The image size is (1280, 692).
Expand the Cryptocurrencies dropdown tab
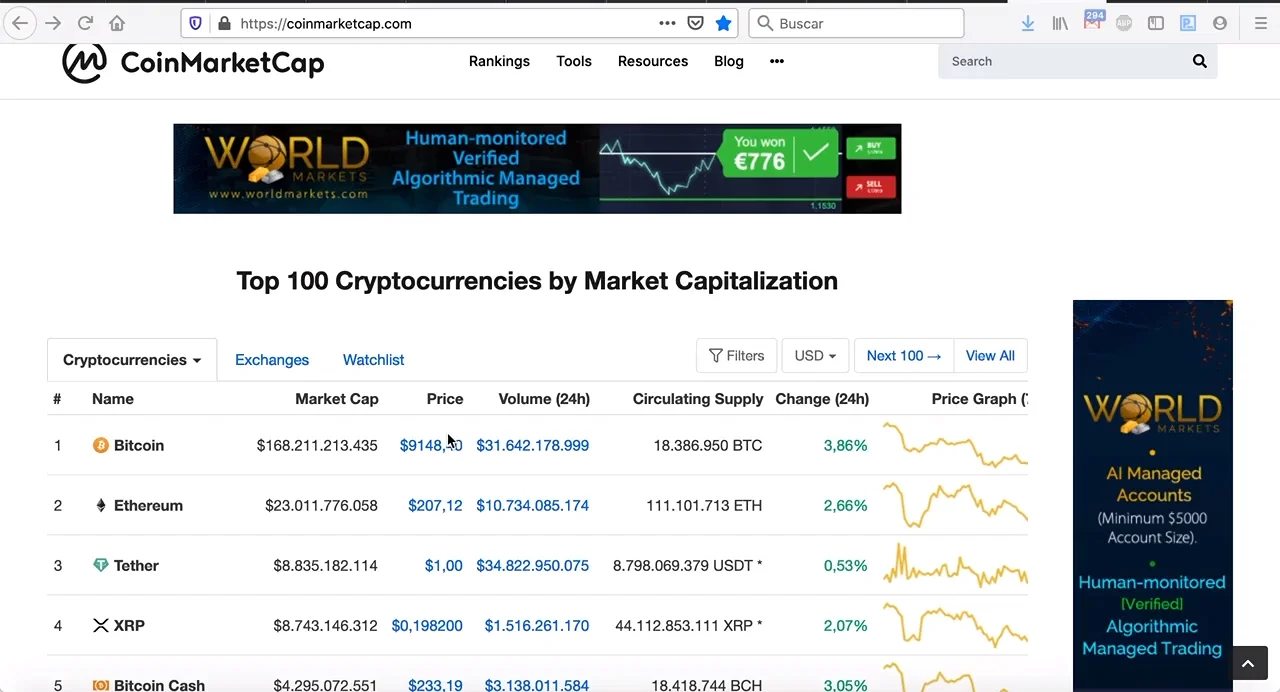[x=132, y=360]
